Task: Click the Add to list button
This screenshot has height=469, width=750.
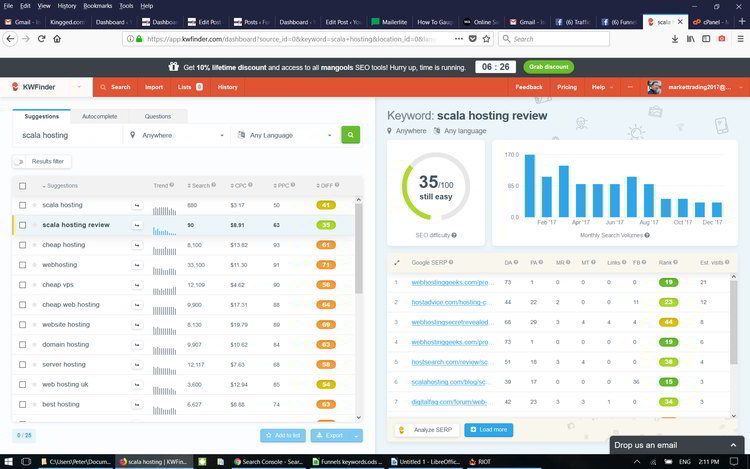Action: pyautogui.click(x=283, y=436)
